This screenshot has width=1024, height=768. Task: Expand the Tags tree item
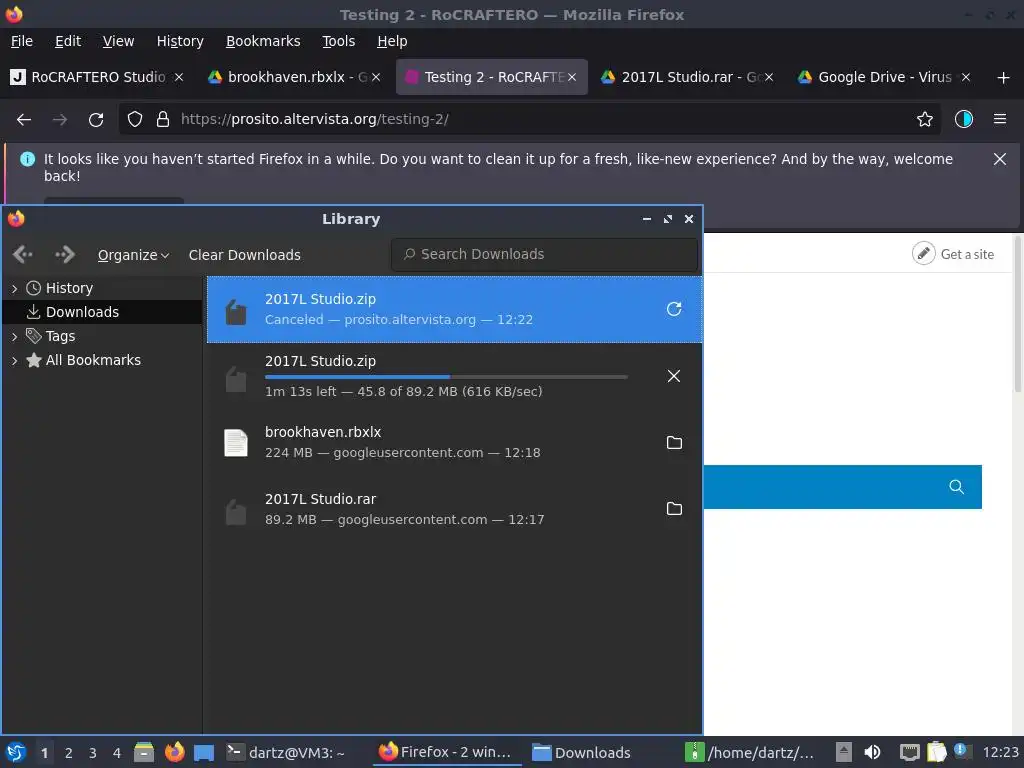pyautogui.click(x=14, y=336)
